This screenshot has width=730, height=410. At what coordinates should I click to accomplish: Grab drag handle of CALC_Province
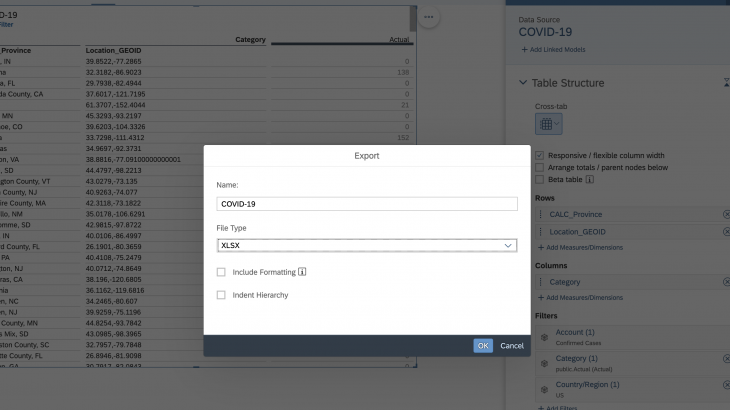click(541, 215)
